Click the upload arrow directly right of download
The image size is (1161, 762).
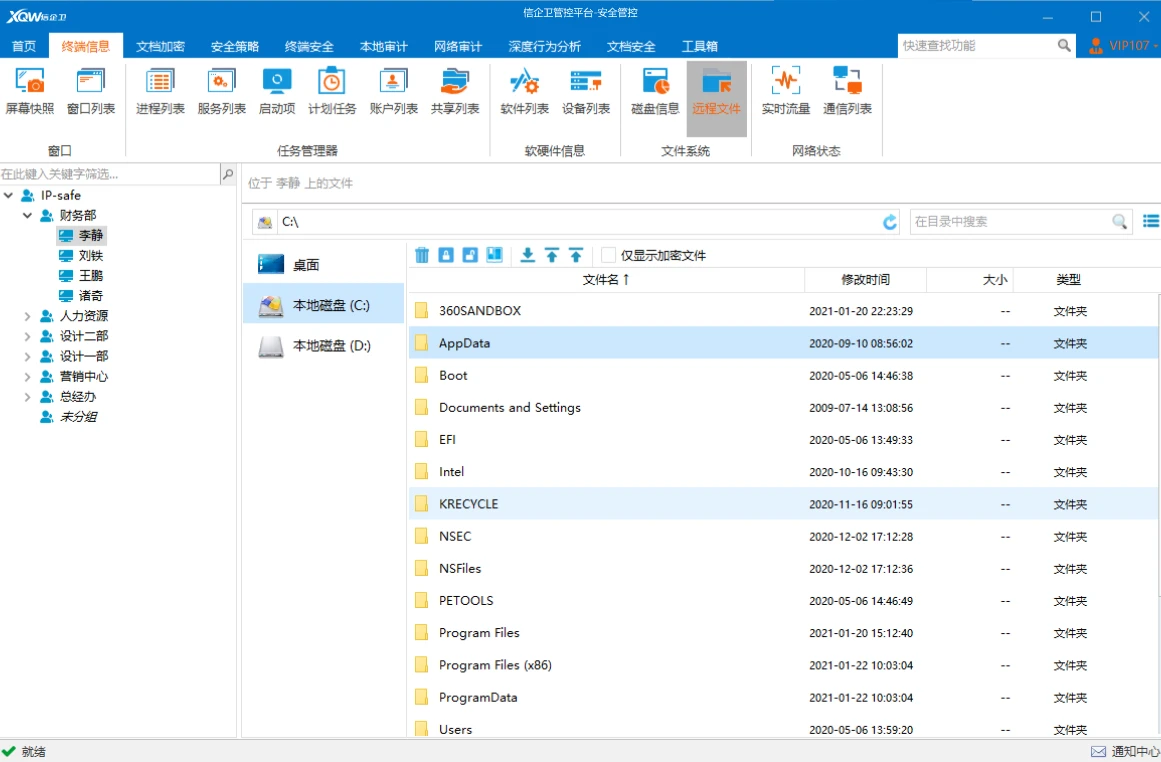[552, 255]
